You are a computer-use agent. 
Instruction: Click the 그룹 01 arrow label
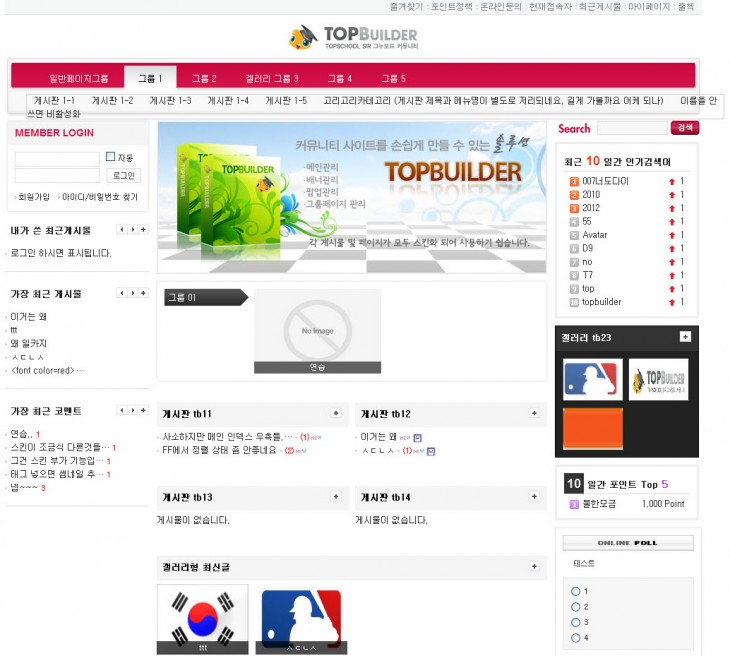(206, 298)
